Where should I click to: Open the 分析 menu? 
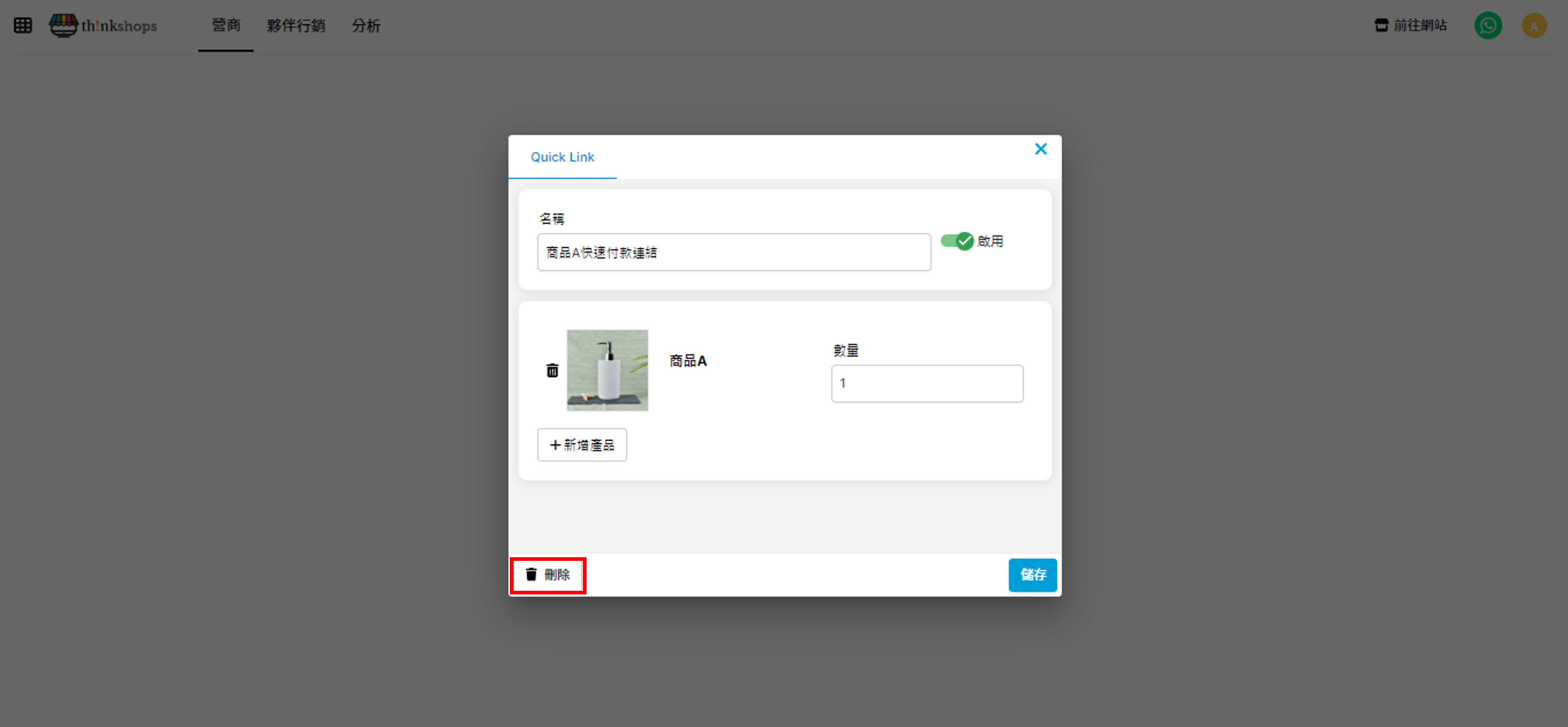coord(366,26)
